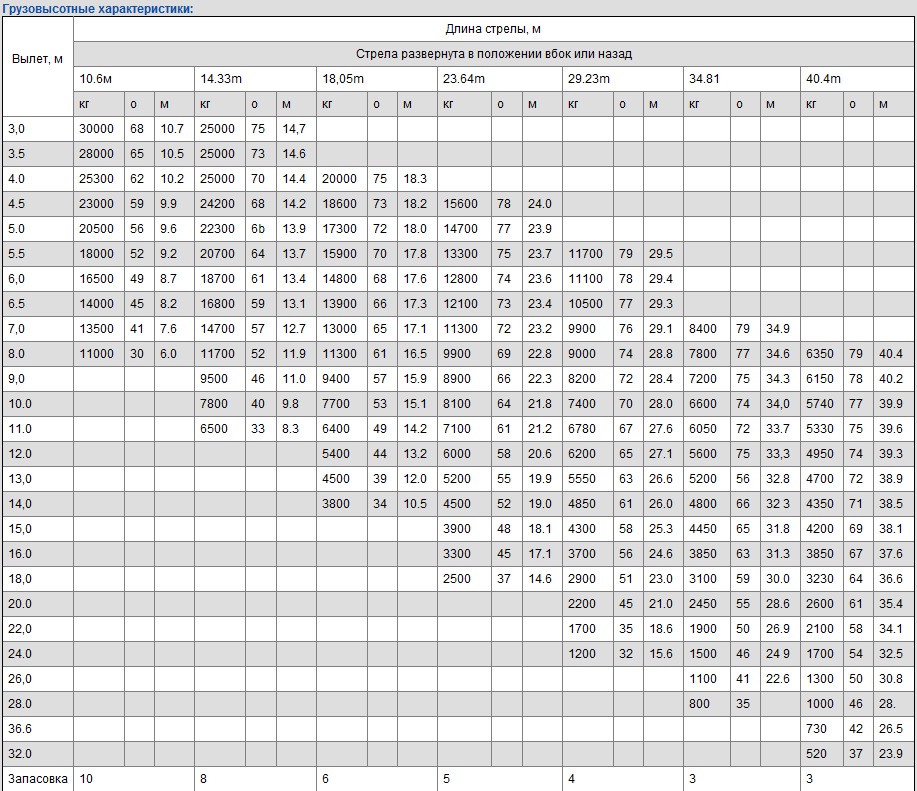Image resolution: width=917 pixels, height=791 pixels.
Task: Select the cell with value 28000
Action: [x=97, y=154]
